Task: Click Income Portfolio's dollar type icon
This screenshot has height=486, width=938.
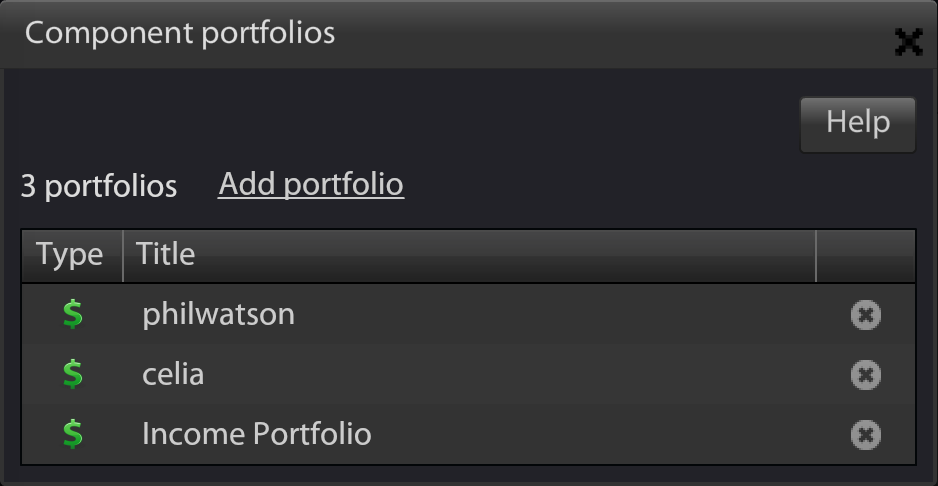Action: pyautogui.click(x=72, y=434)
